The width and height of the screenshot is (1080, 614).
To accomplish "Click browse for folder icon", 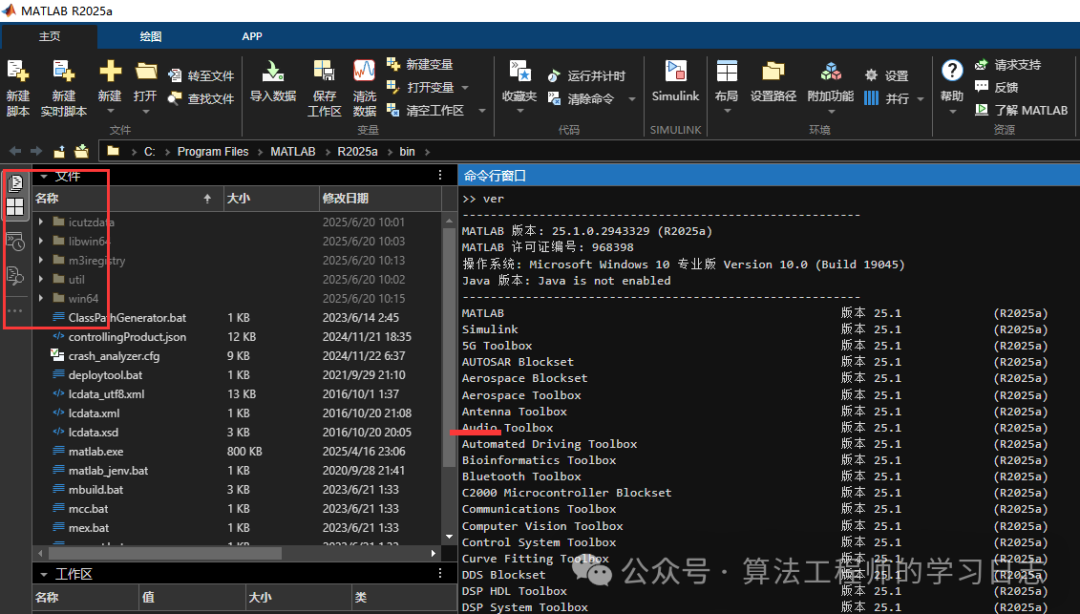I will tap(81, 151).
